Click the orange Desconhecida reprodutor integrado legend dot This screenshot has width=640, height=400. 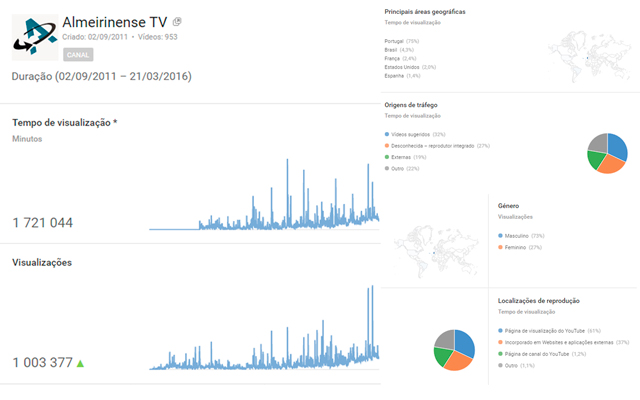pos(387,146)
